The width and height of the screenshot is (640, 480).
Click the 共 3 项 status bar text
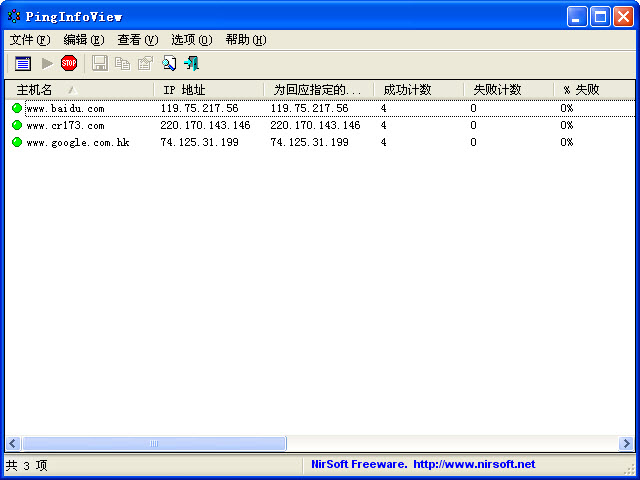(x=27, y=465)
